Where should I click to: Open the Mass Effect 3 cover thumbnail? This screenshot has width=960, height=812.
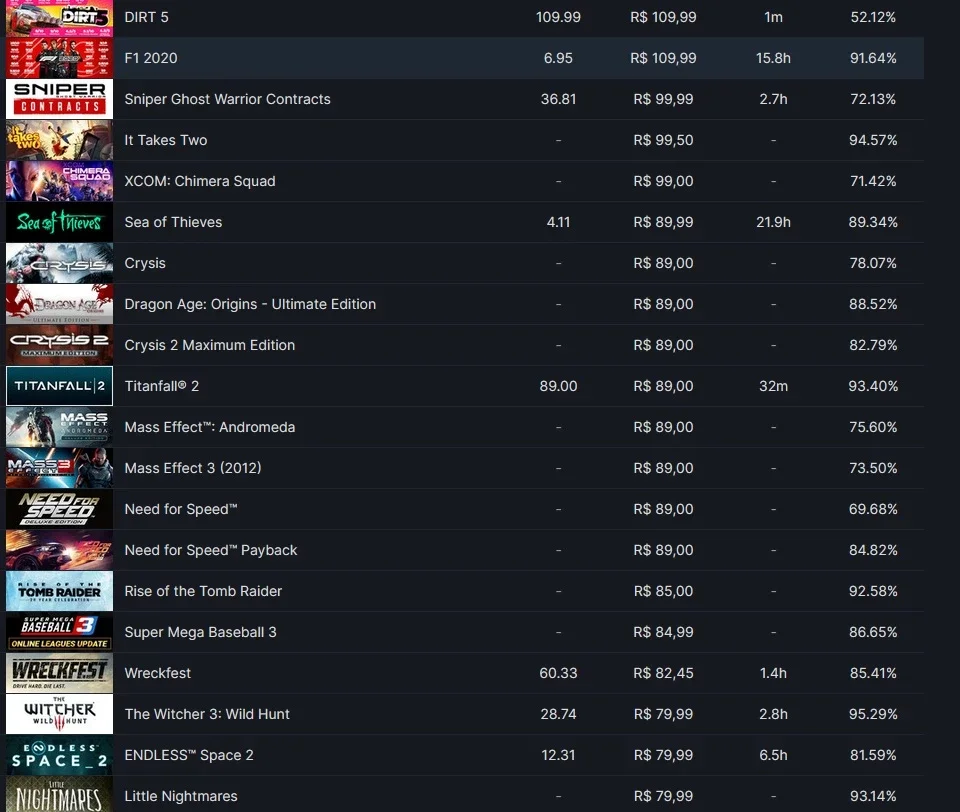click(59, 468)
